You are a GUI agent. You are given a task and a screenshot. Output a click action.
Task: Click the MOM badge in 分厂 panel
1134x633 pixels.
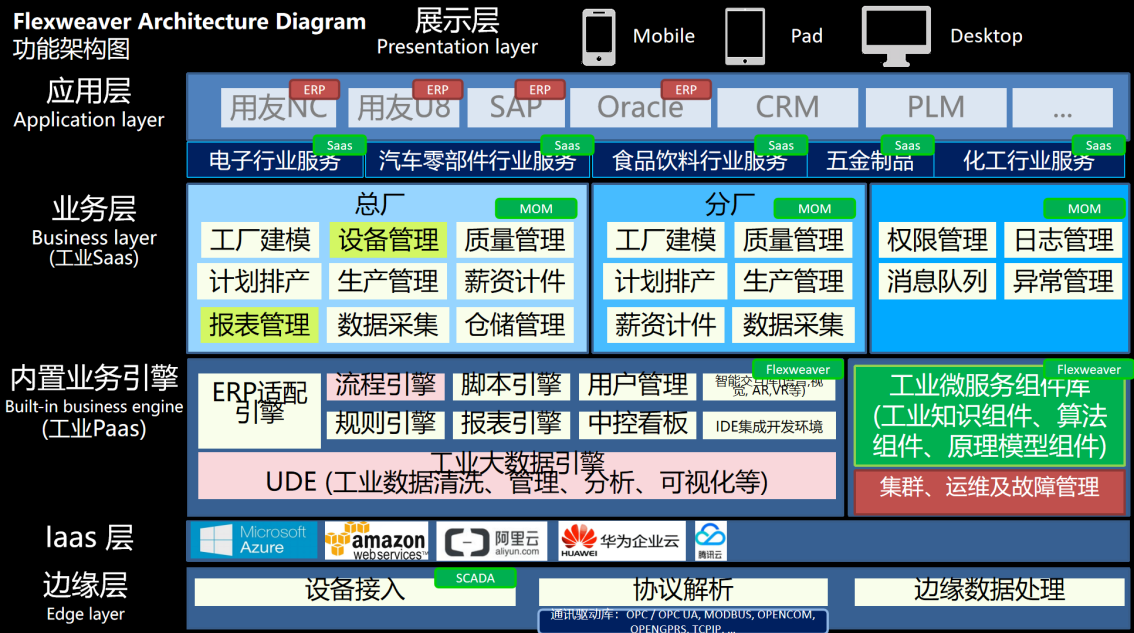tap(814, 208)
